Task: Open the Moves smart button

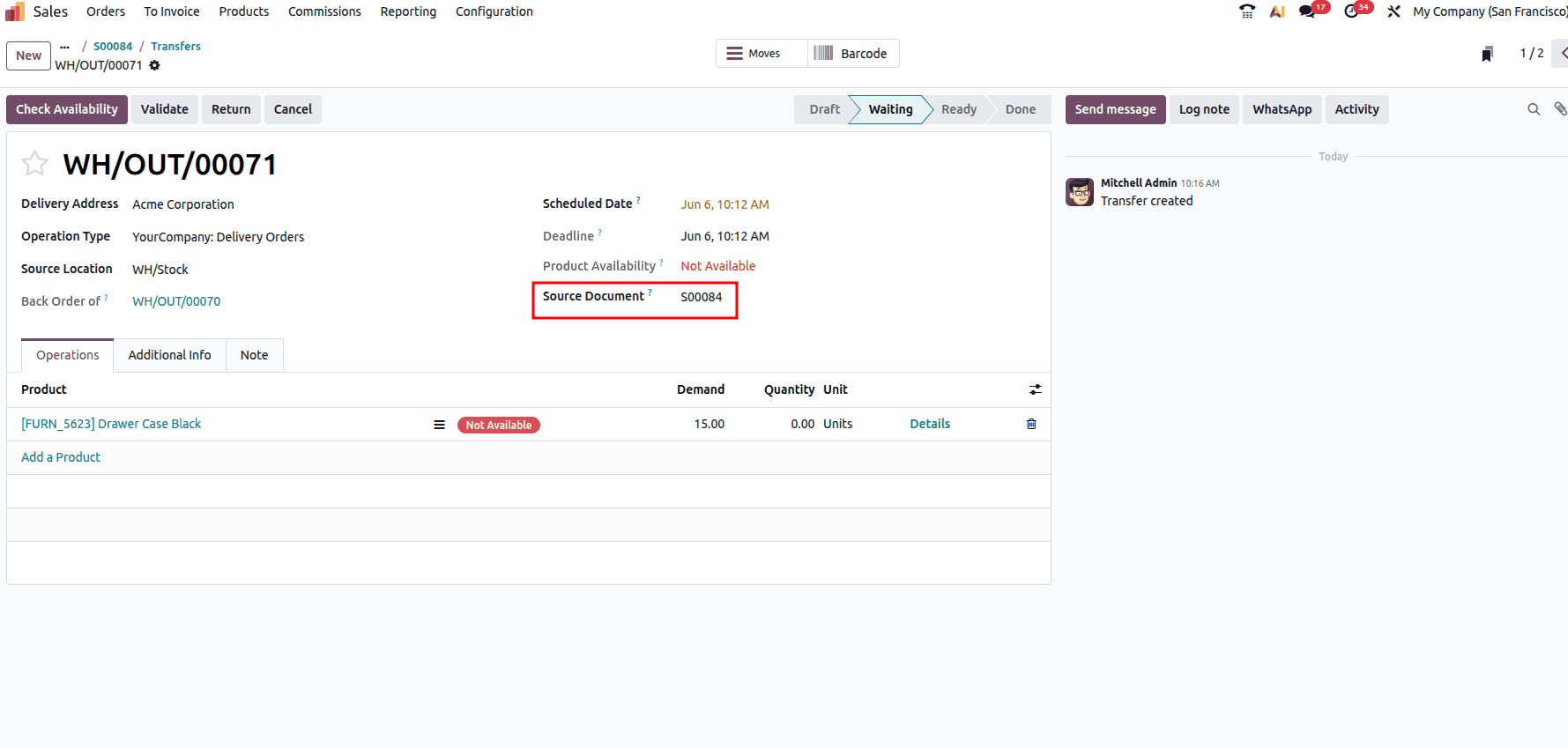Action: (762, 54)
